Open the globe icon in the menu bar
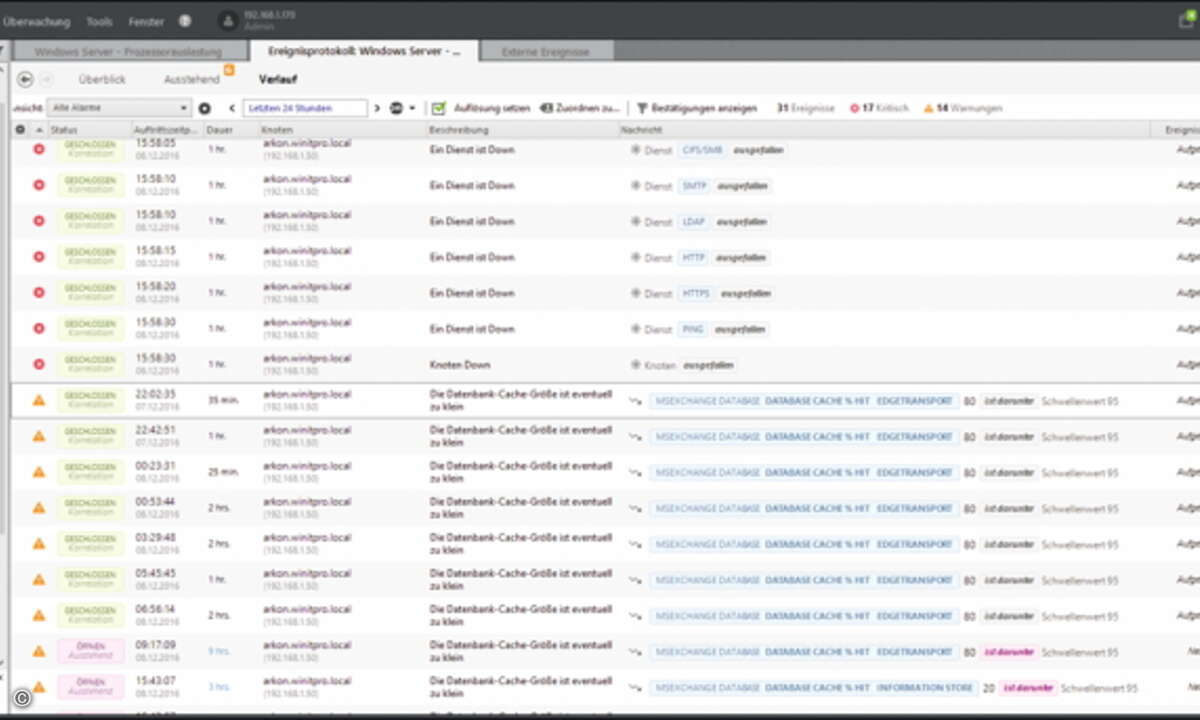 click(x=184, y=20)
